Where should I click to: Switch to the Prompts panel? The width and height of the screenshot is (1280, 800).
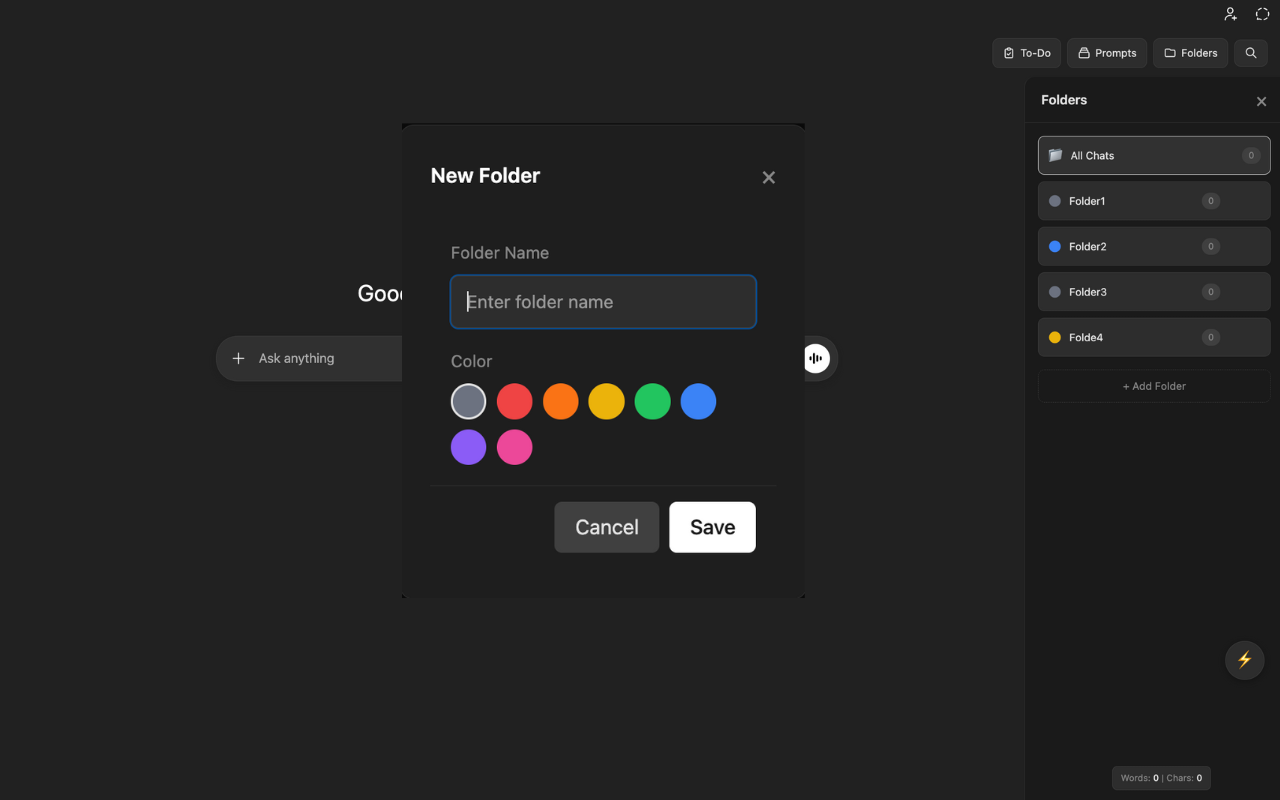click(1107, 53)
